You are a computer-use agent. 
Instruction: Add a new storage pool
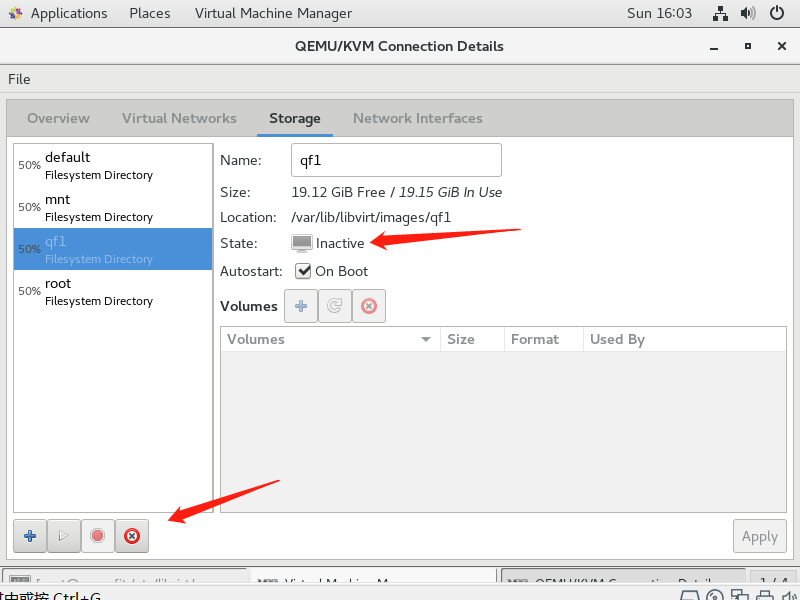pyautogui.click(x=30, y=536)
